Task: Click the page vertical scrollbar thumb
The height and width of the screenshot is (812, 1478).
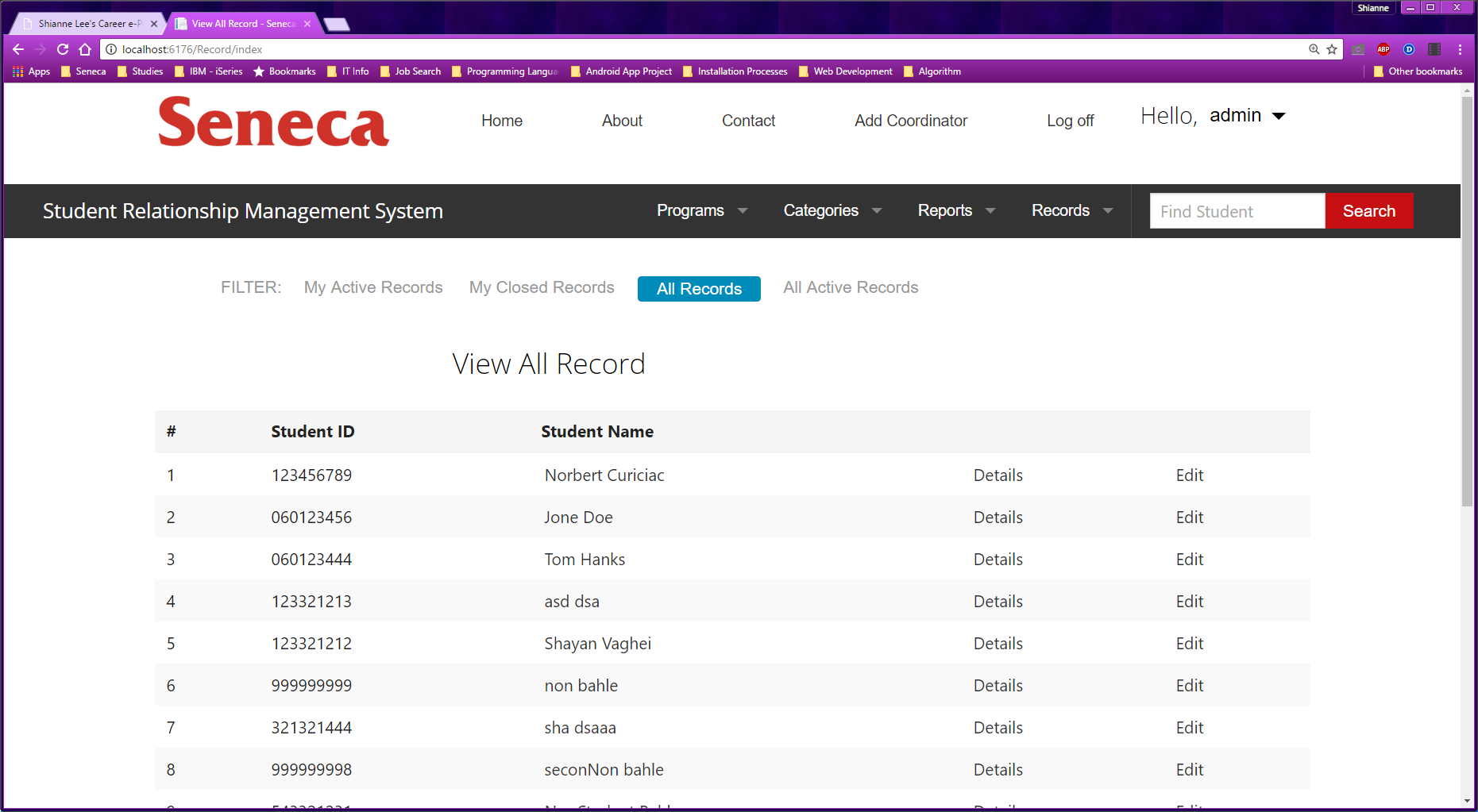Action: tap(1467, 302)
